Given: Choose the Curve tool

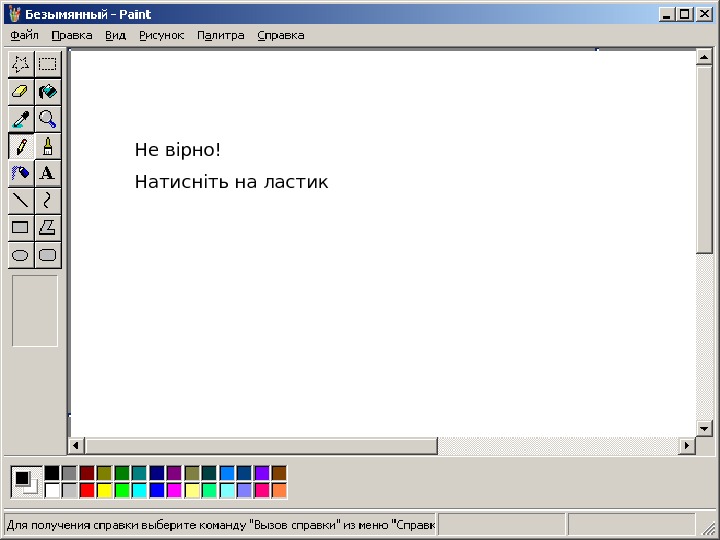Looking at the screenshot, I should 48,200.
